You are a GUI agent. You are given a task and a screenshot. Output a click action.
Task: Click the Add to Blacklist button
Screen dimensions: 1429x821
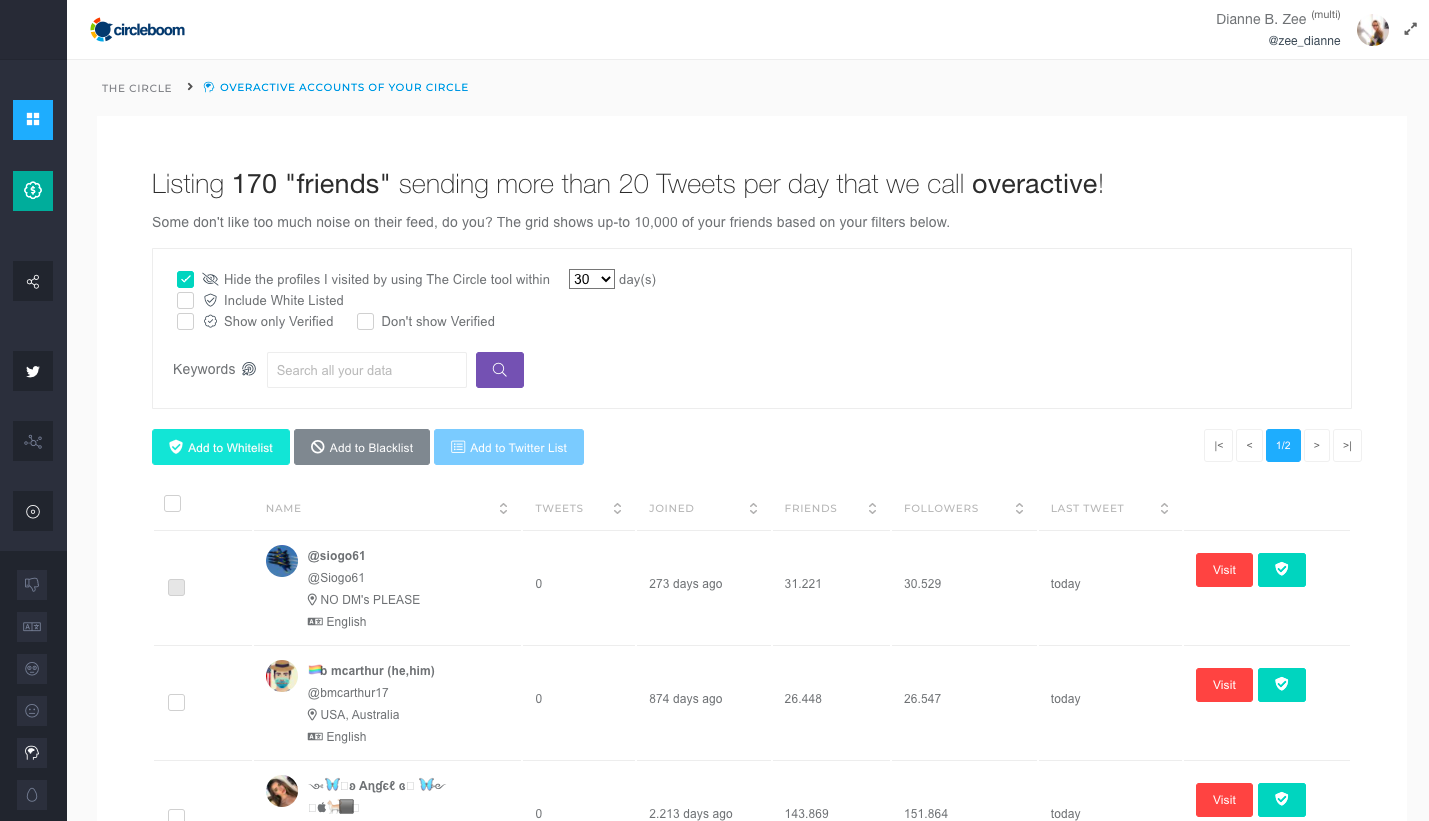(361, 447)
